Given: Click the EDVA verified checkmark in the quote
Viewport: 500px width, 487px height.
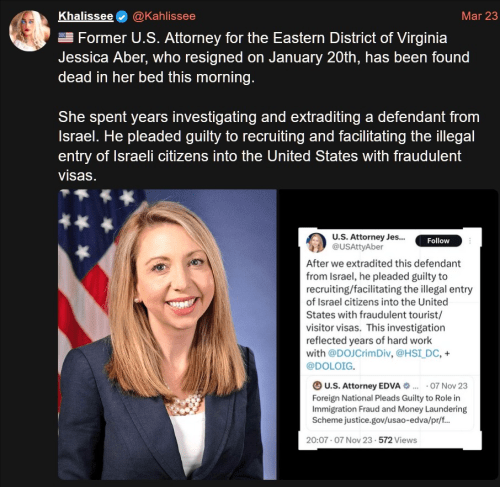Looking at the screenshot, I should tap(406, 386).
